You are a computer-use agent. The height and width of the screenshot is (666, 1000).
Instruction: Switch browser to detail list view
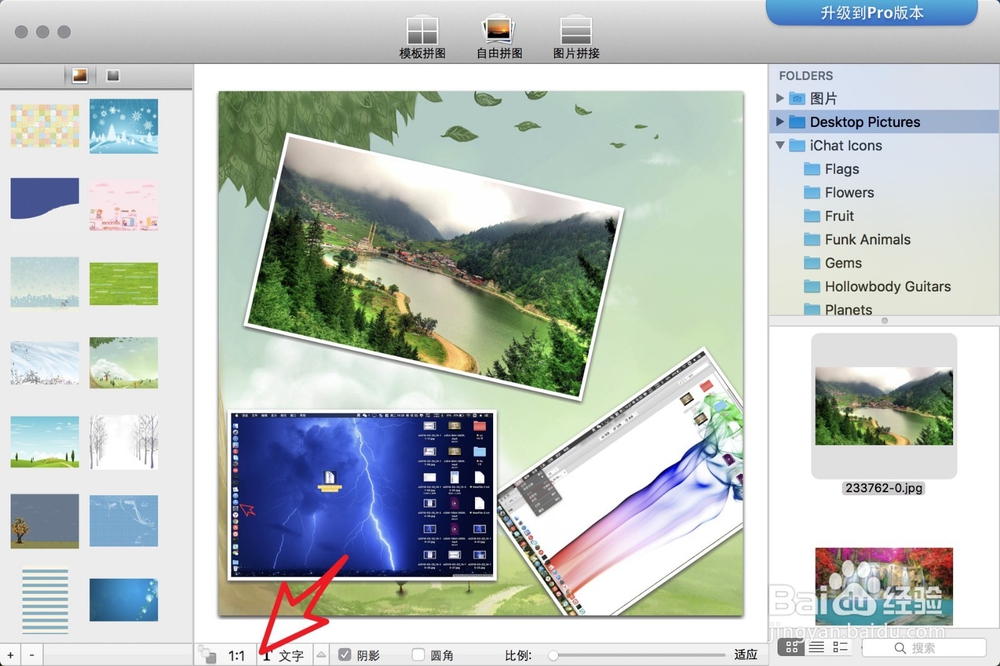(841, 648)
